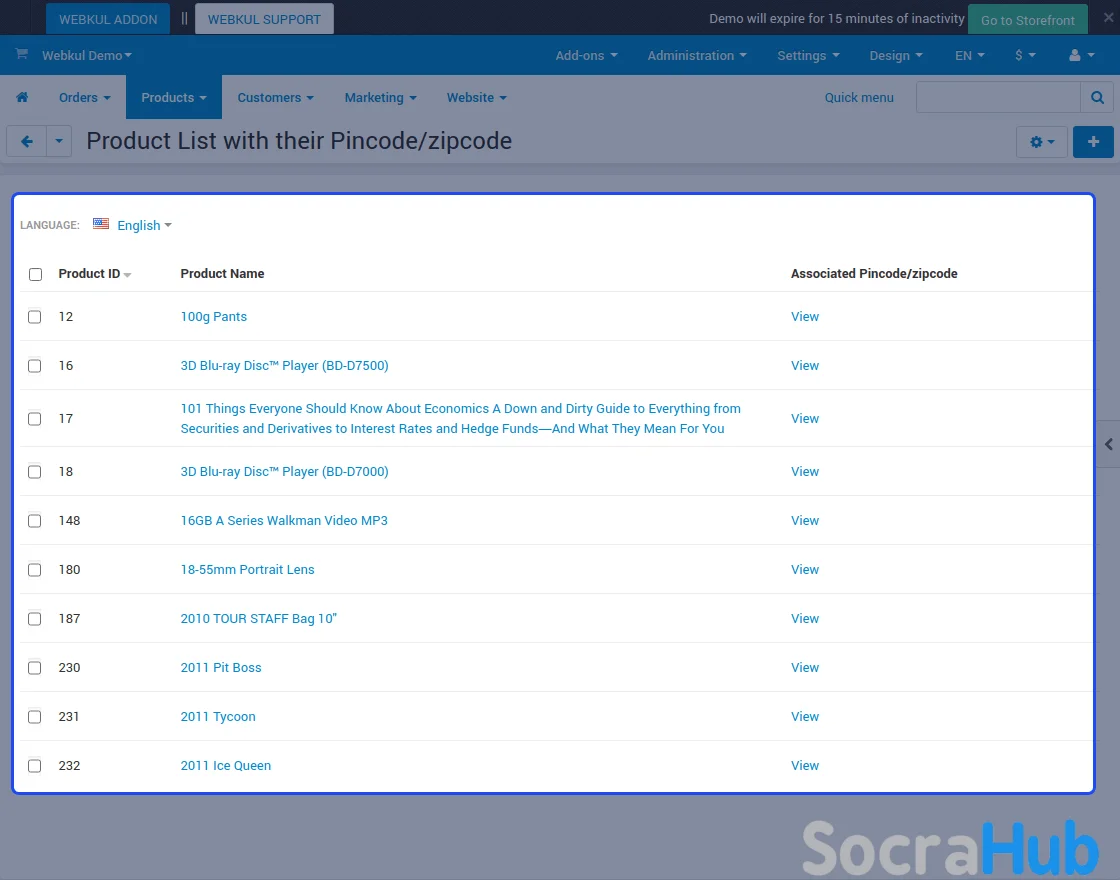Check the box for product 12

[34, 316]
